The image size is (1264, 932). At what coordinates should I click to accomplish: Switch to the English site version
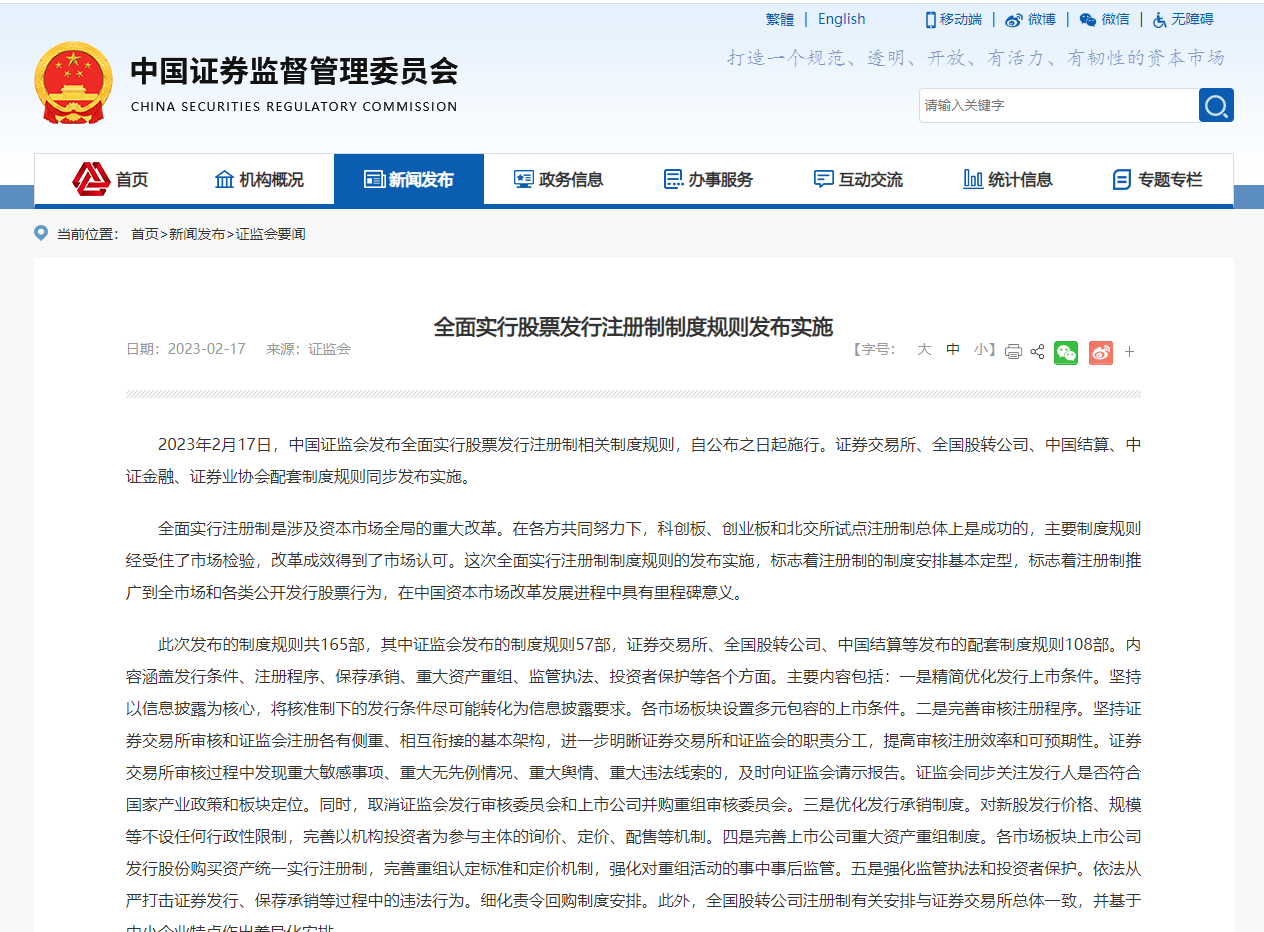tap(841, 19)
